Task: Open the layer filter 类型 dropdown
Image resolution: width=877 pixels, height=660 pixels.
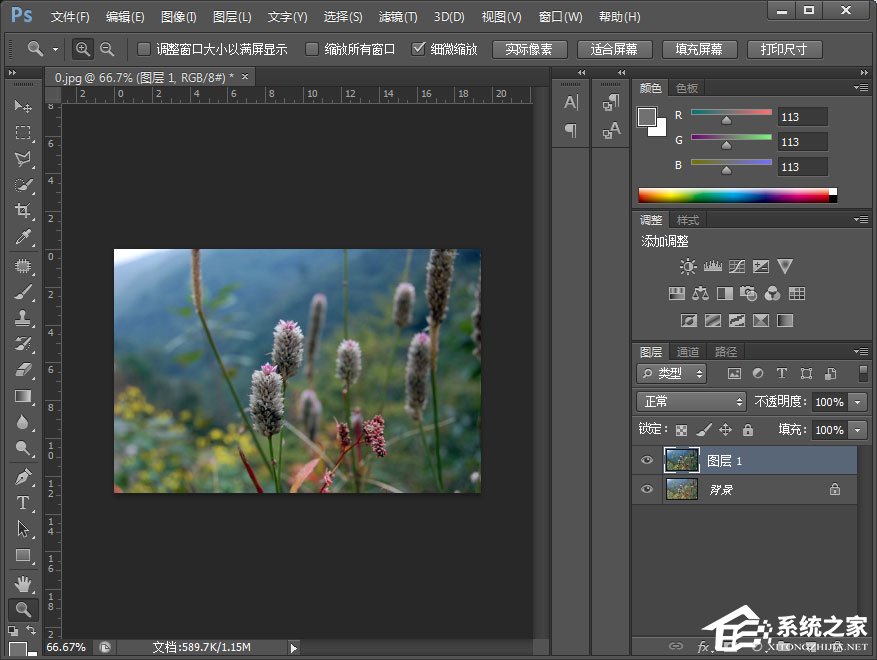Action: click(671, 373)
